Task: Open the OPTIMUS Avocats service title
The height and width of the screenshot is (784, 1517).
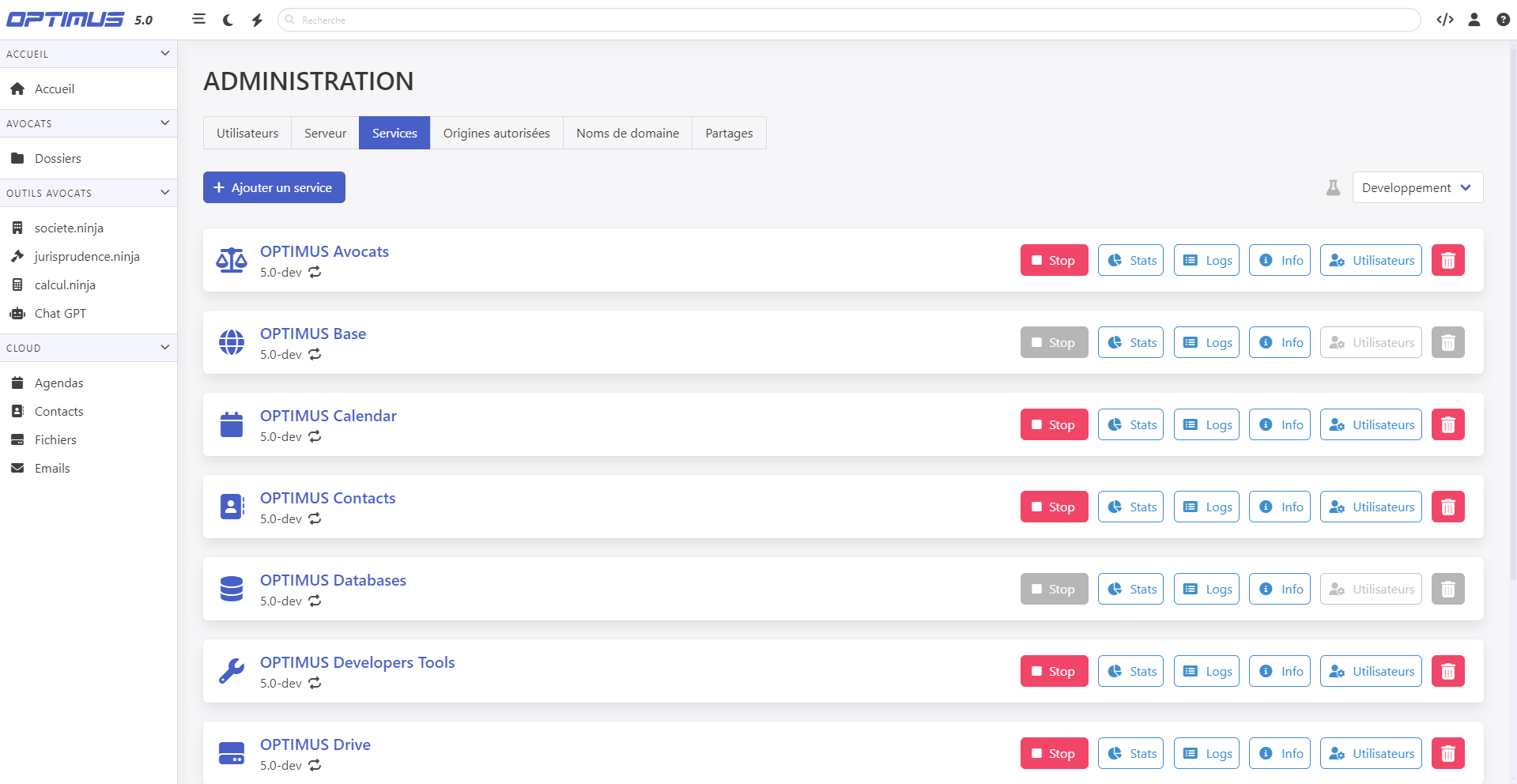Action: click(x=324, y=251)
